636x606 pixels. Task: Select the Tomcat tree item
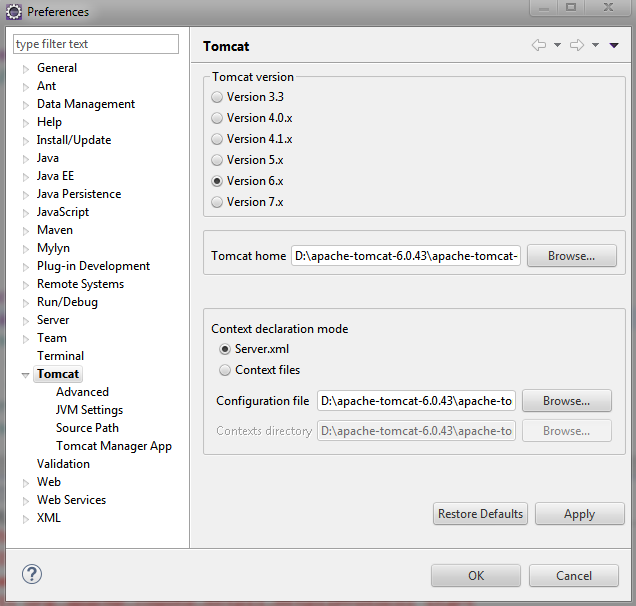58,374
